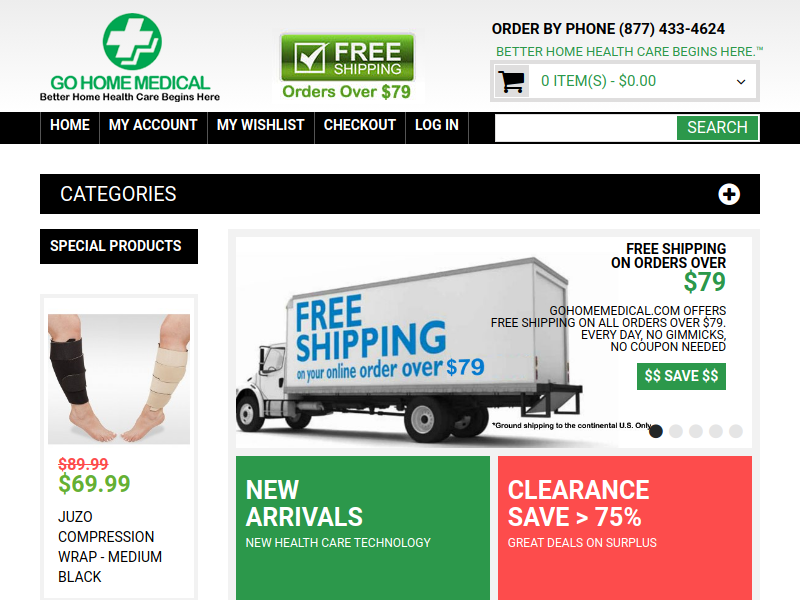Go to the Home menu item

tap(70, 125)
